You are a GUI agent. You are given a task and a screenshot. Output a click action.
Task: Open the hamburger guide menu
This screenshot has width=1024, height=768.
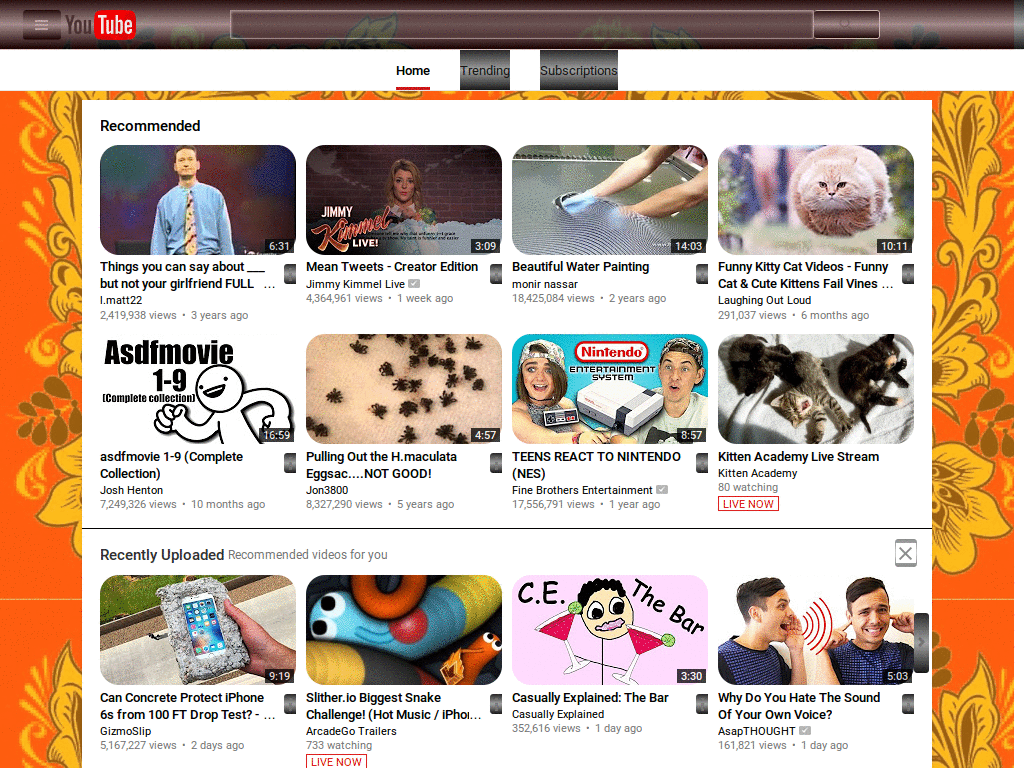(41, 25)
